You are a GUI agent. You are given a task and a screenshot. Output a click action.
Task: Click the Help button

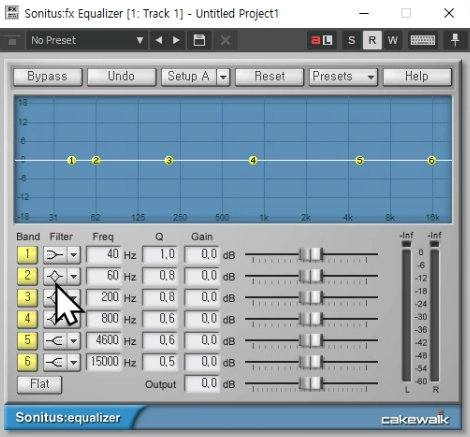click(417, 77)
